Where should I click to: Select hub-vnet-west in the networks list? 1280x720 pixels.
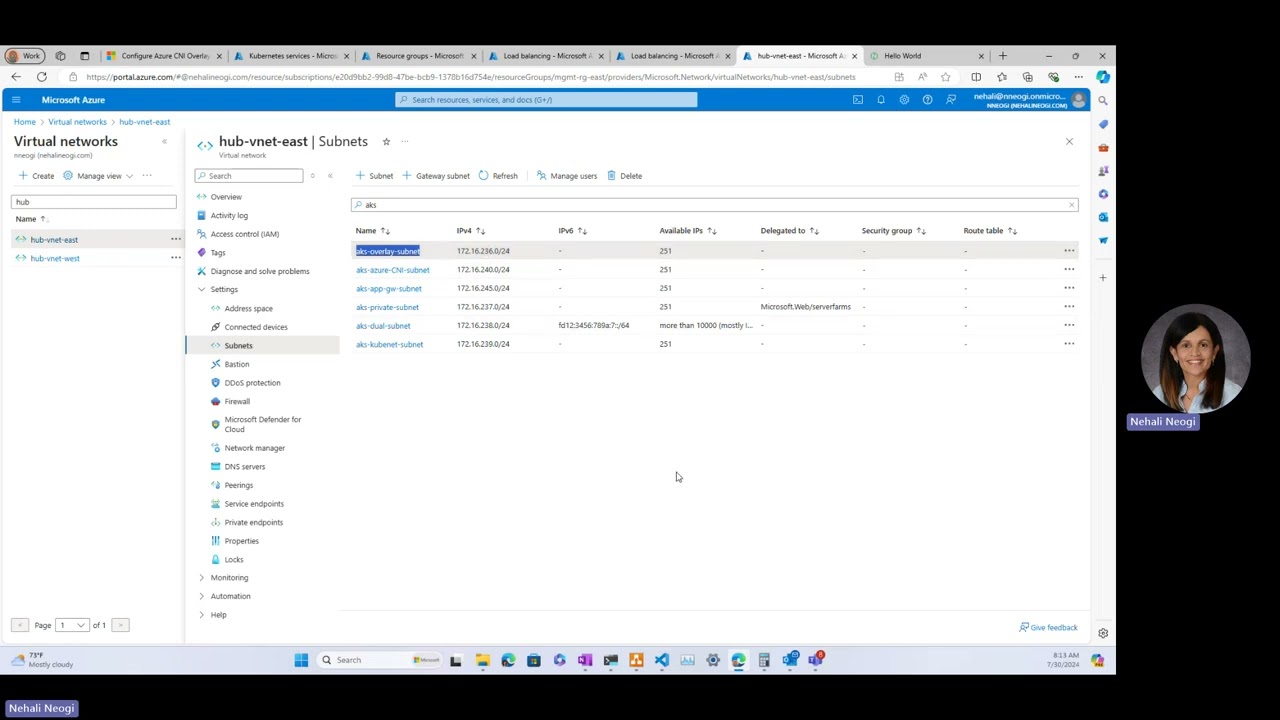tap(55, 258)
